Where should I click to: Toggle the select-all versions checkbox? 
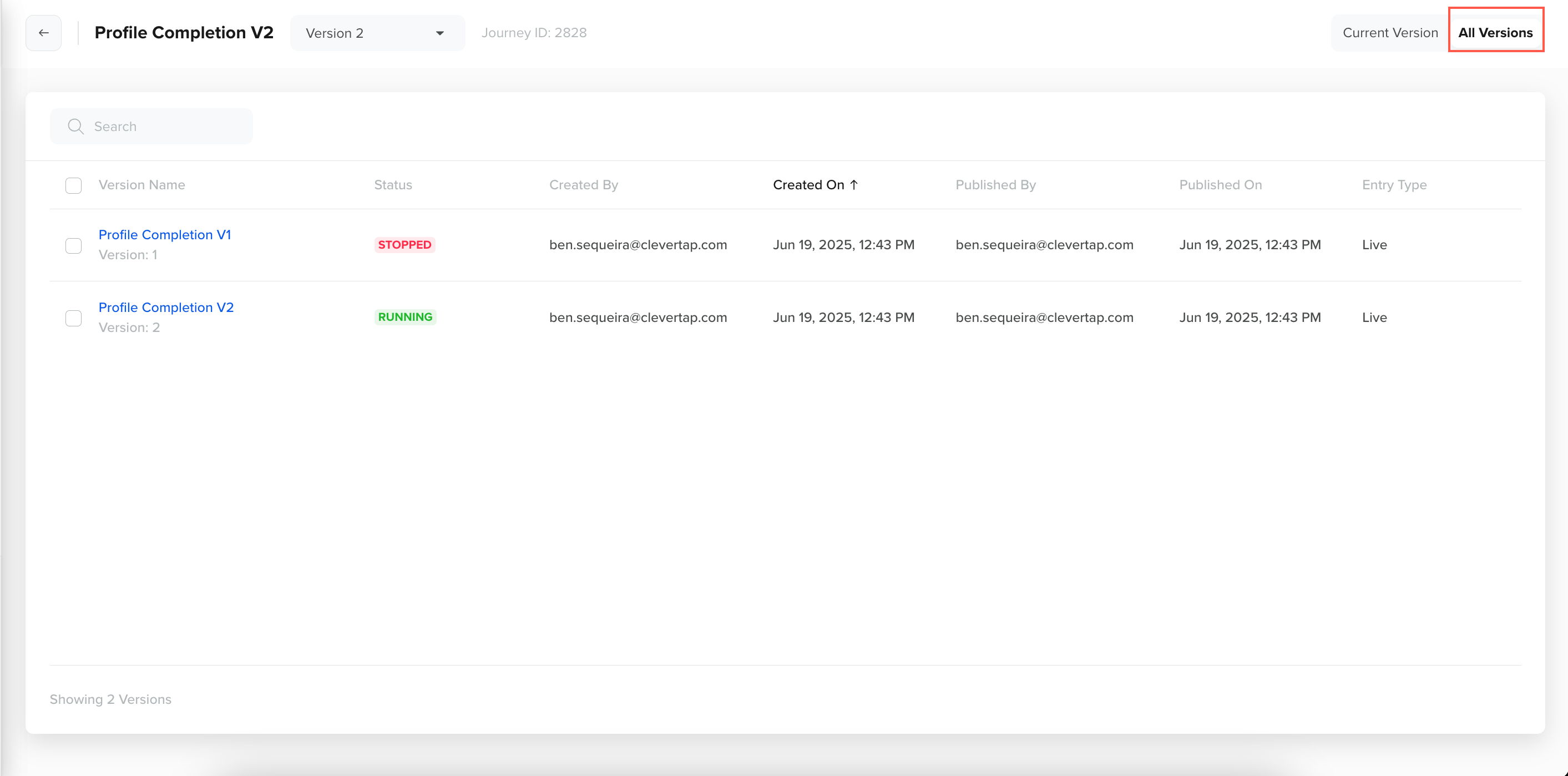tap(73, 185)
